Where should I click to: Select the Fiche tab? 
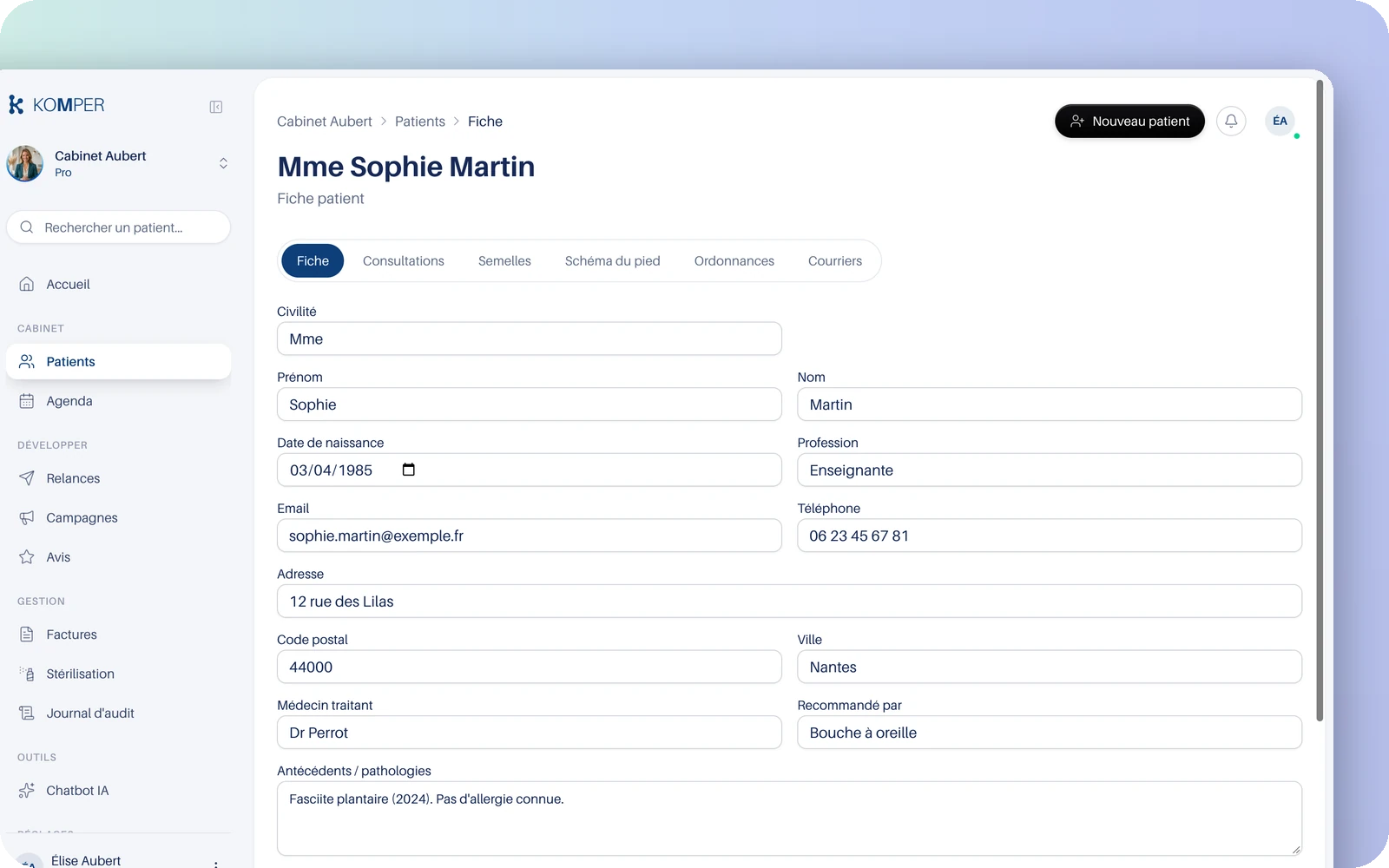tap(313, 260)
